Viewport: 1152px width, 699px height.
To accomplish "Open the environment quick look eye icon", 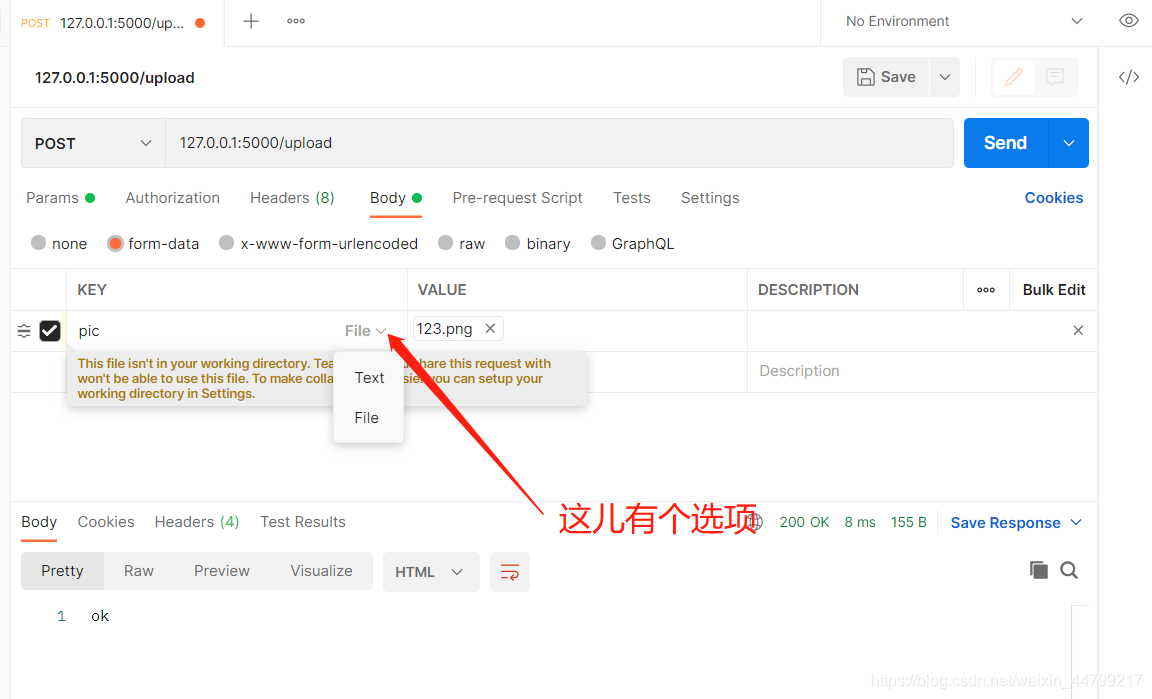I will coord(1129,20).
